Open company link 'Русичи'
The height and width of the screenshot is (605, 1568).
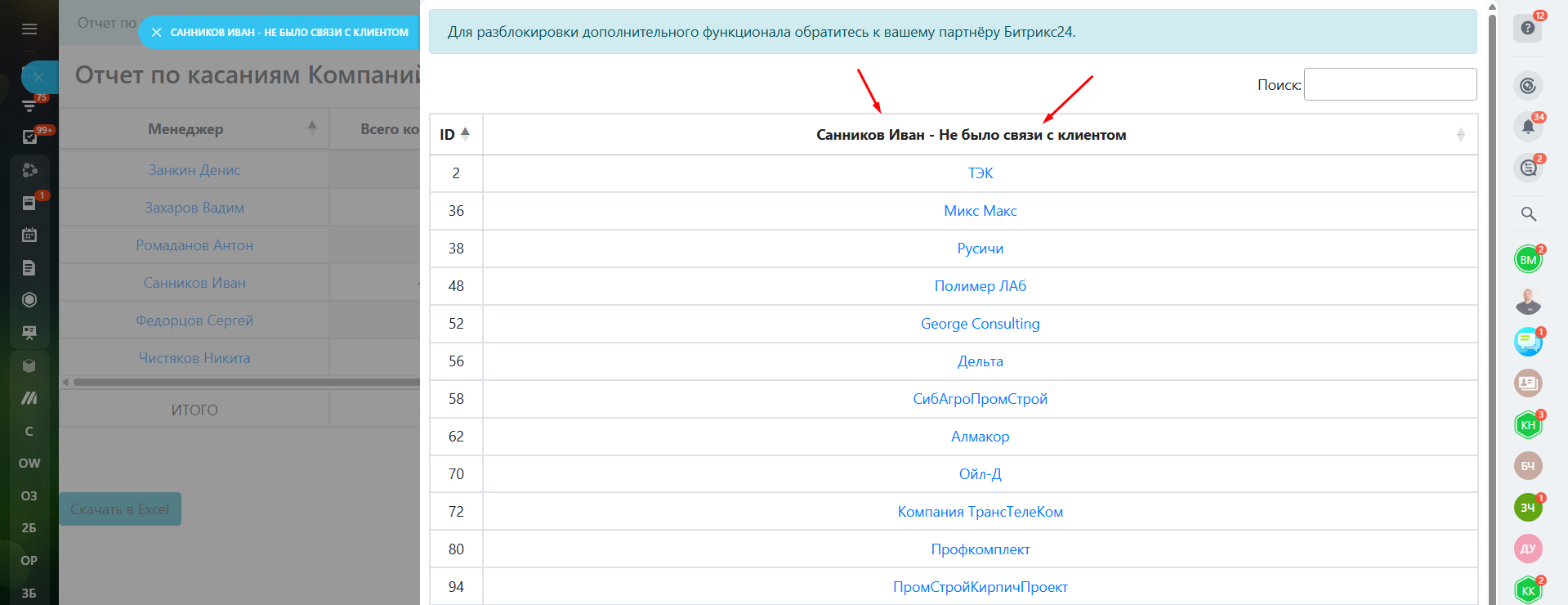click(981, 249)
